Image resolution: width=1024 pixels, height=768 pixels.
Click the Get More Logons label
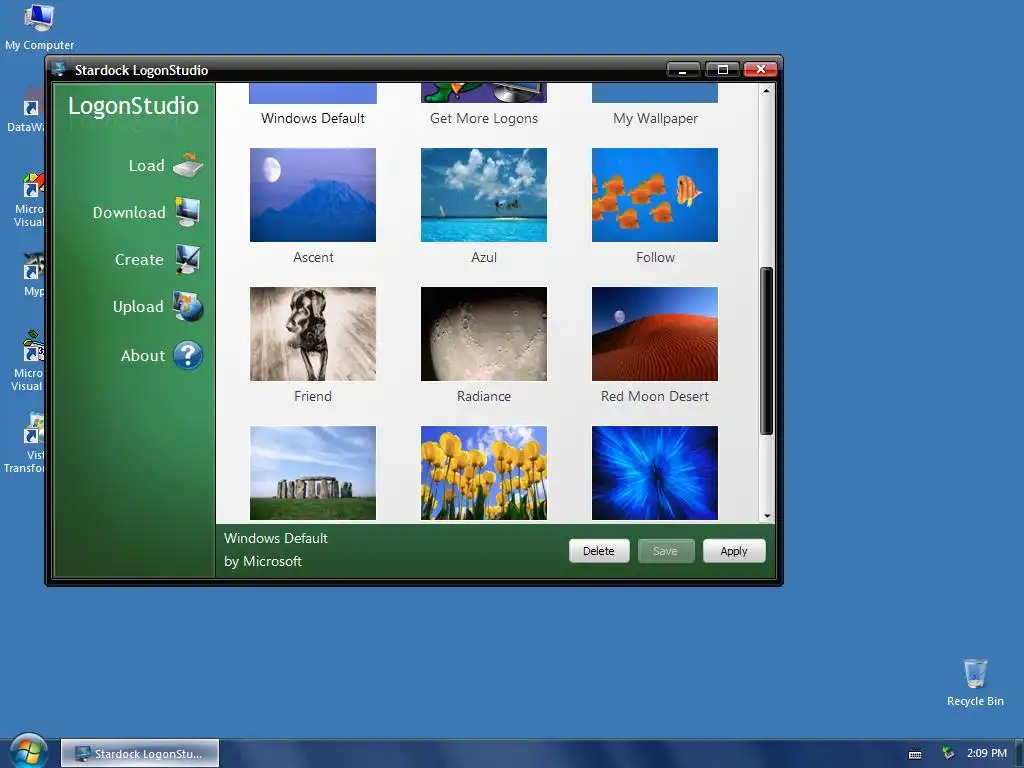pos(484,118)
